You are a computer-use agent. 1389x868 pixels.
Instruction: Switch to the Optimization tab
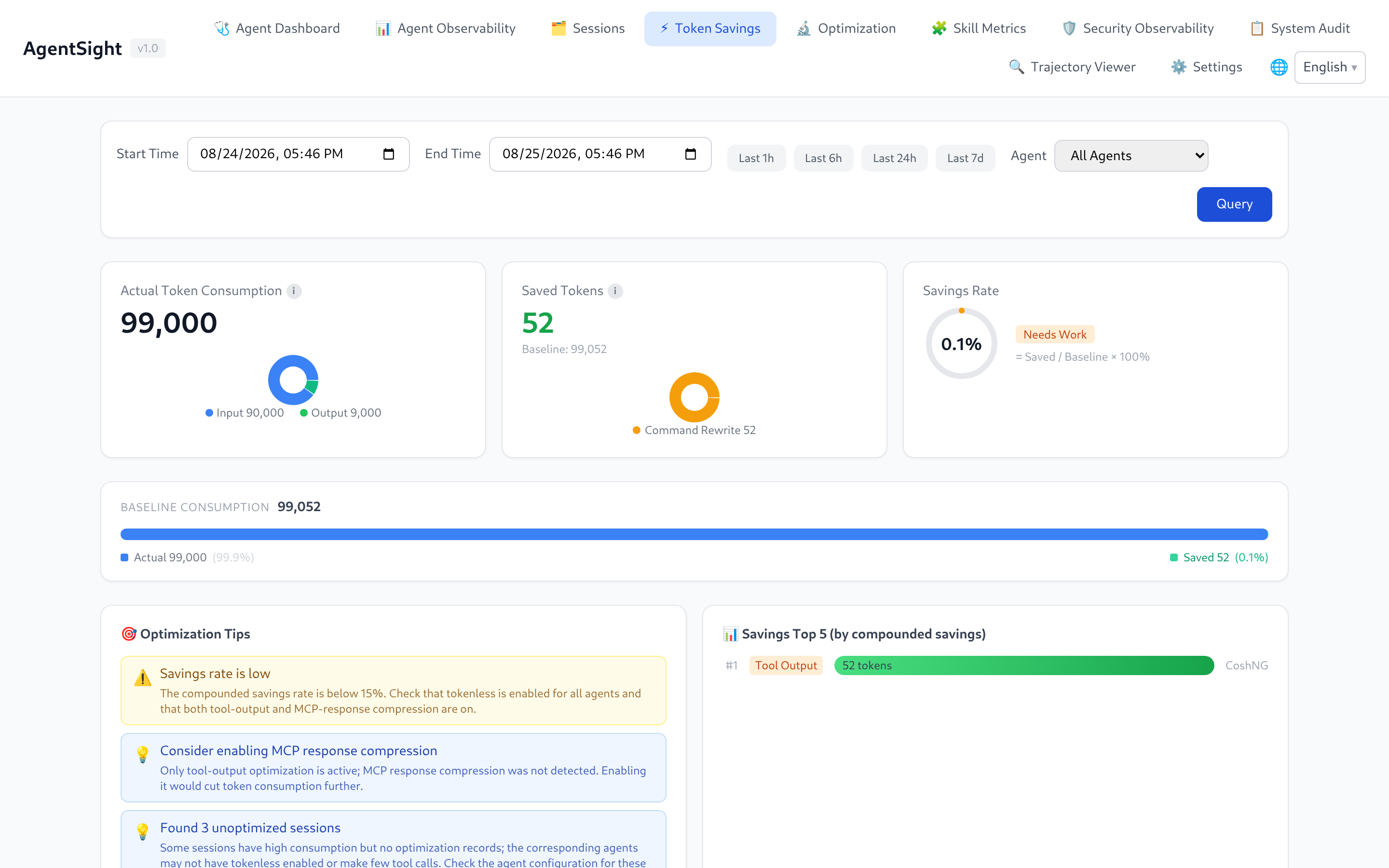tap(846, 28)
